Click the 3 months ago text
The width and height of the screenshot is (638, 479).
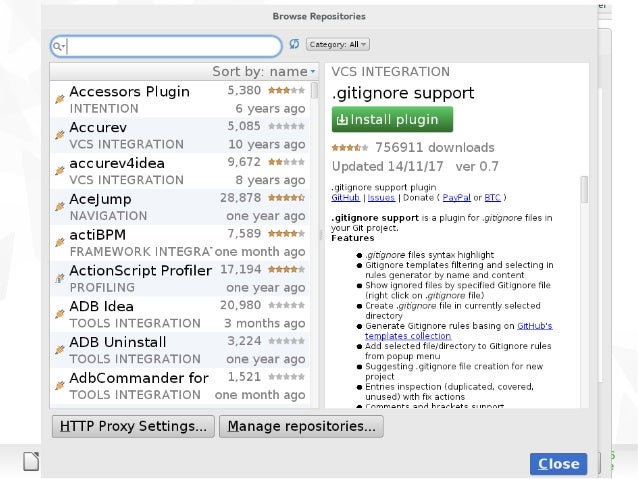264,323
